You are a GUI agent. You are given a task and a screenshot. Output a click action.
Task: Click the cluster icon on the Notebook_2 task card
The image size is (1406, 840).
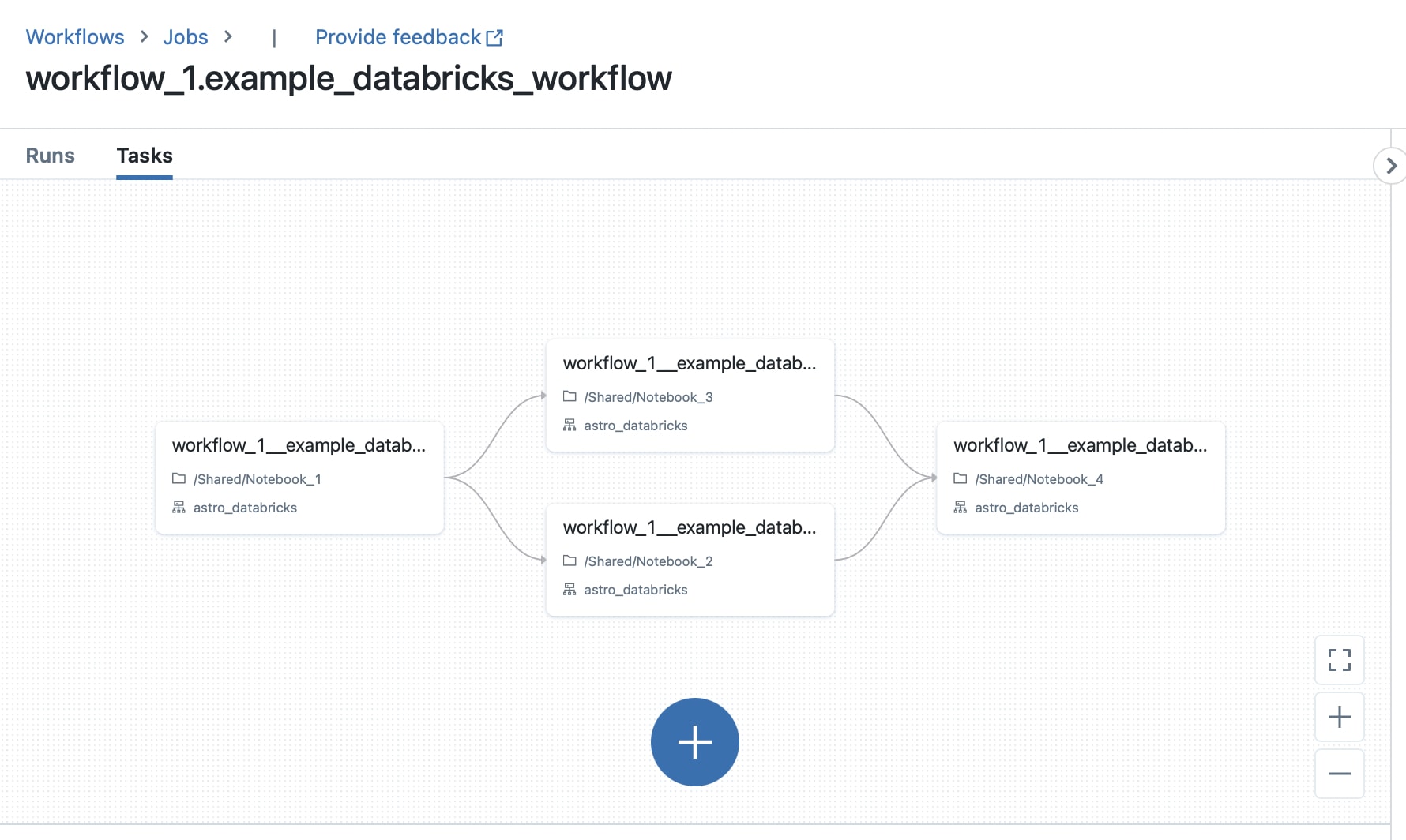570,589
